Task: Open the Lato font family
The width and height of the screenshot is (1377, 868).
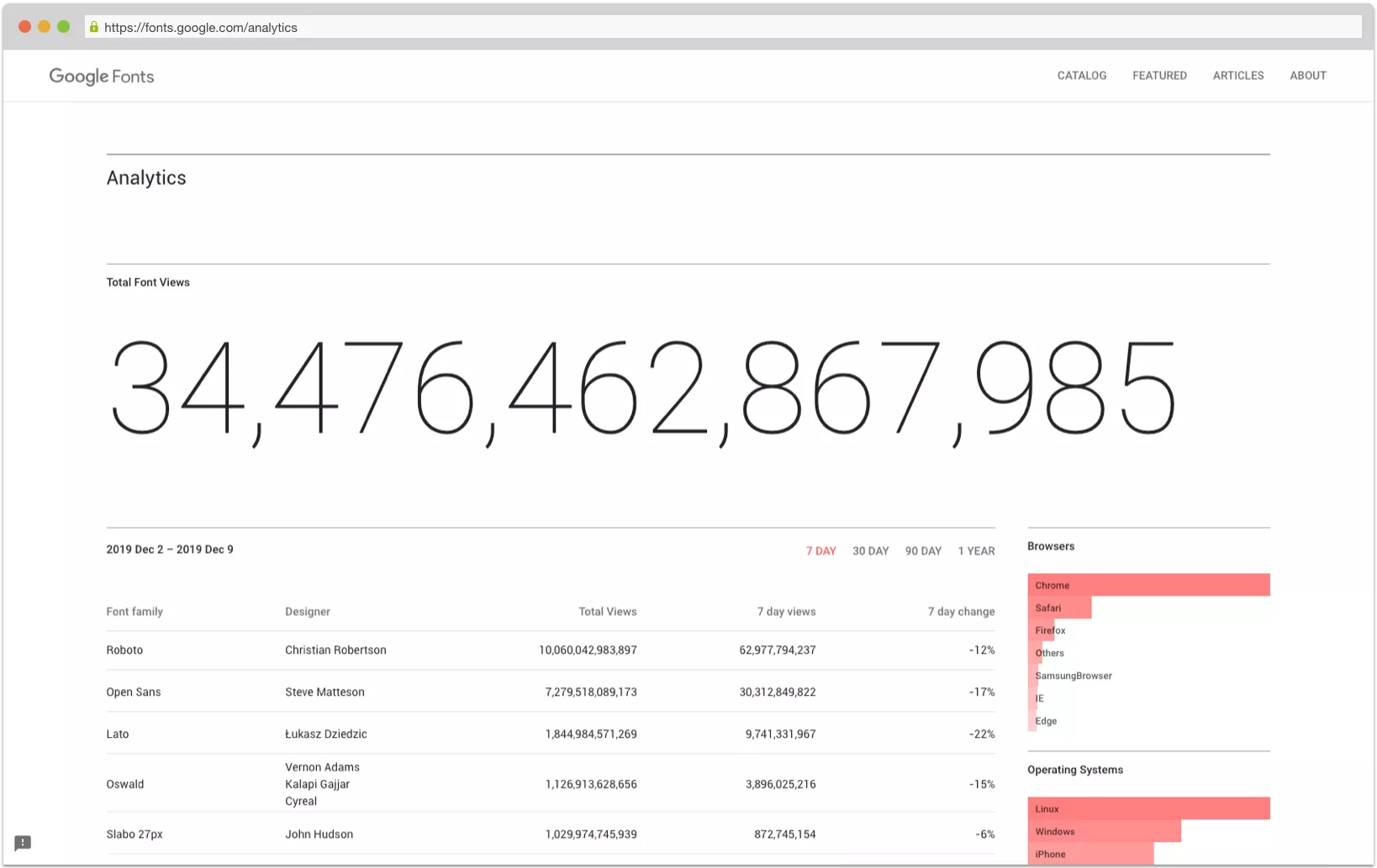Action: pos(118,734)
